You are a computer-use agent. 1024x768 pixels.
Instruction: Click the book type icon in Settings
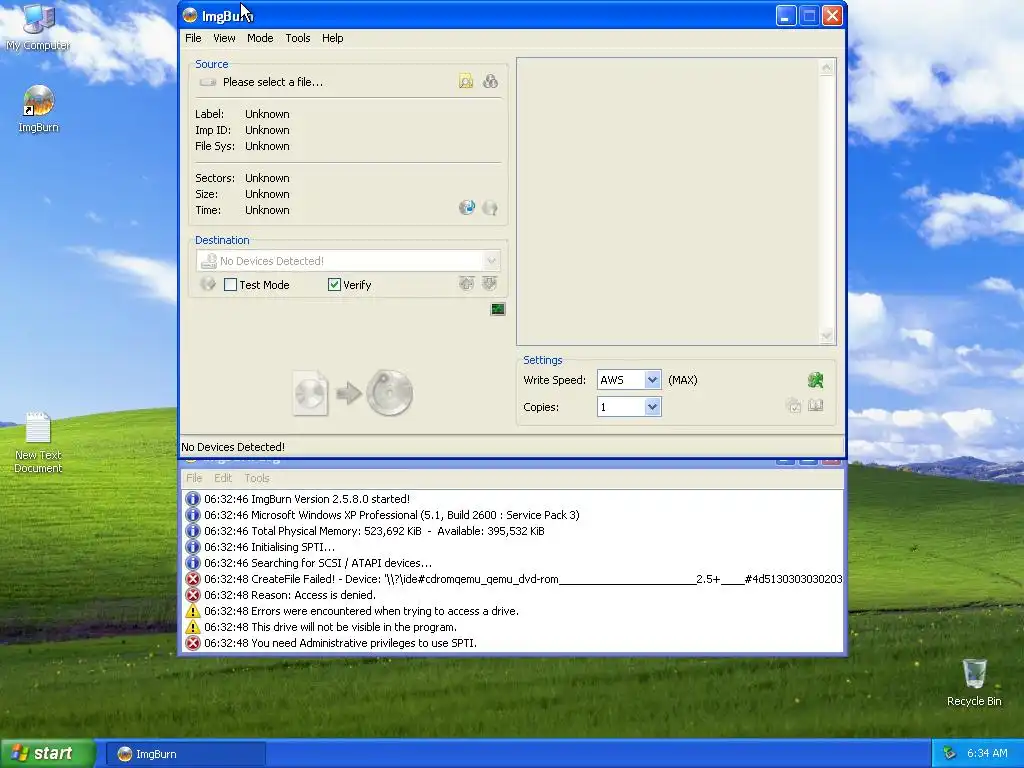click(815, 406)
